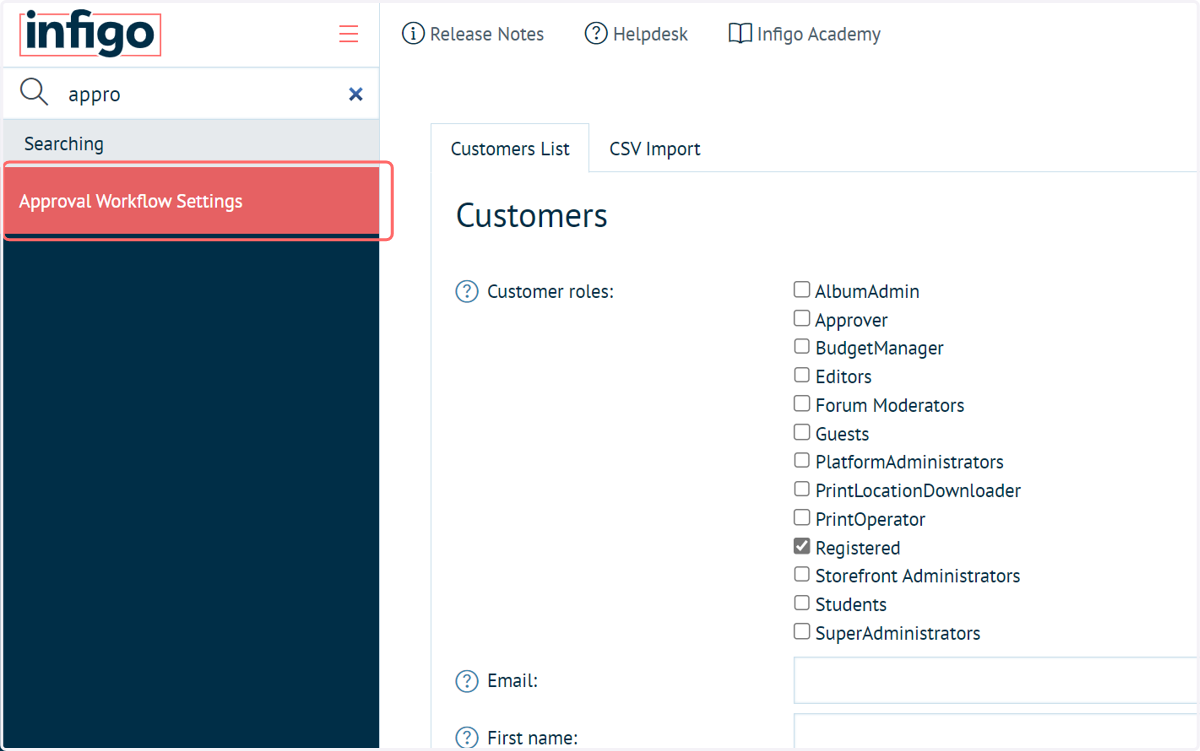
Task: Open help tooltip for Customer roles
Action: point(467,292)
